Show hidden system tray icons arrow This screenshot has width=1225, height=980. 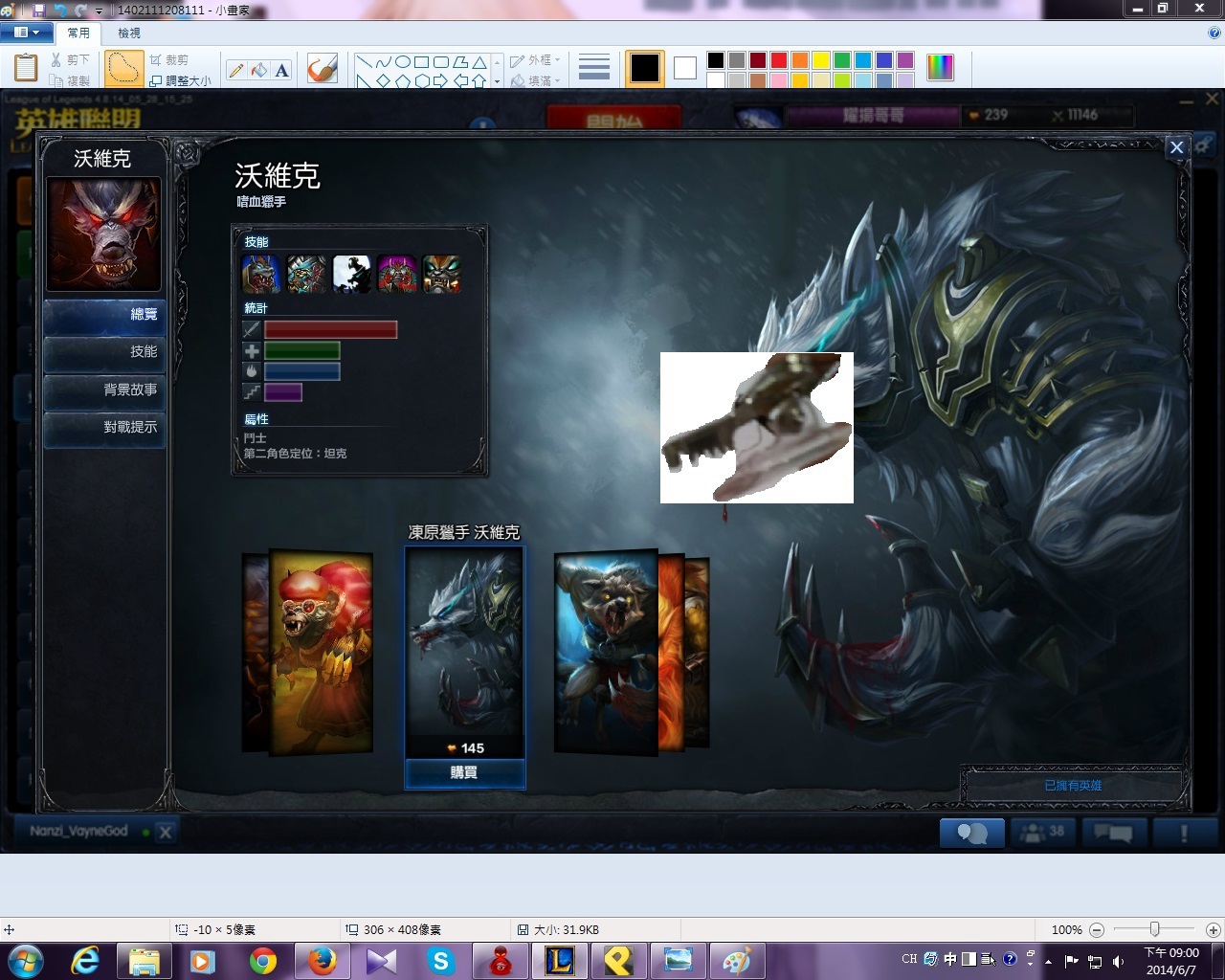point(1048,962)
